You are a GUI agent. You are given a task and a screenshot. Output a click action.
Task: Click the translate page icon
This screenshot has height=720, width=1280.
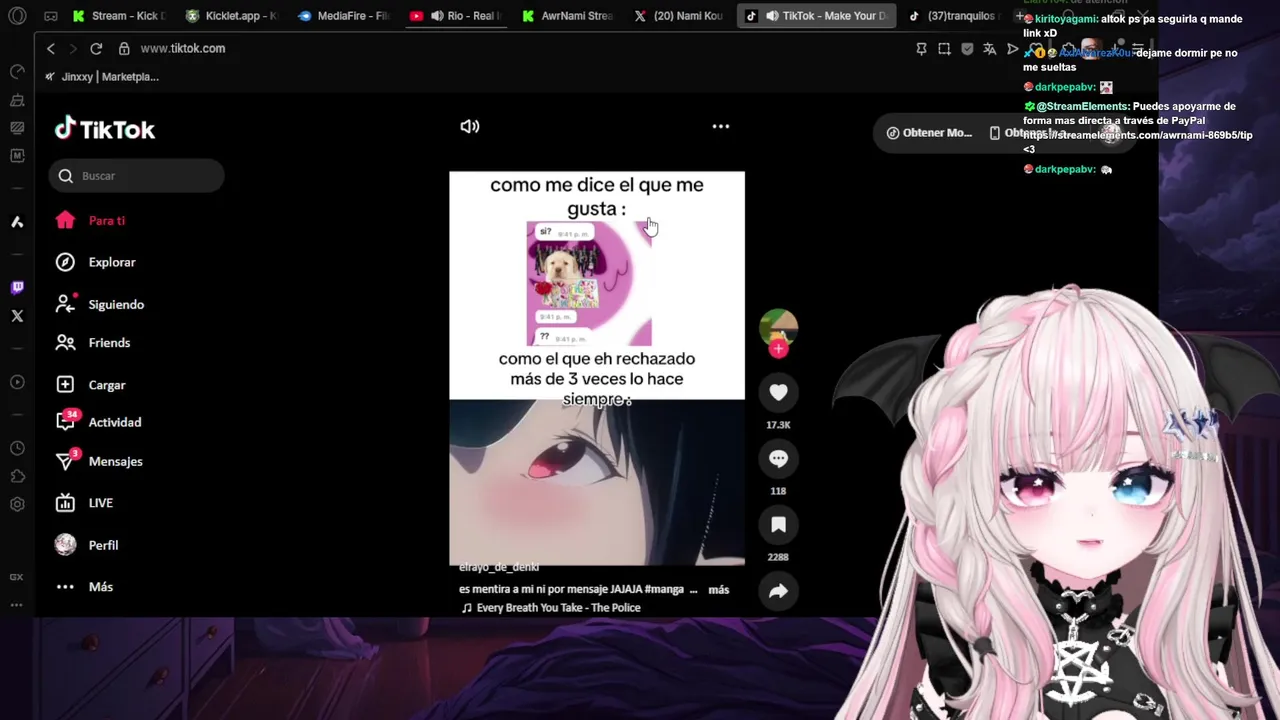click(990, 48)
